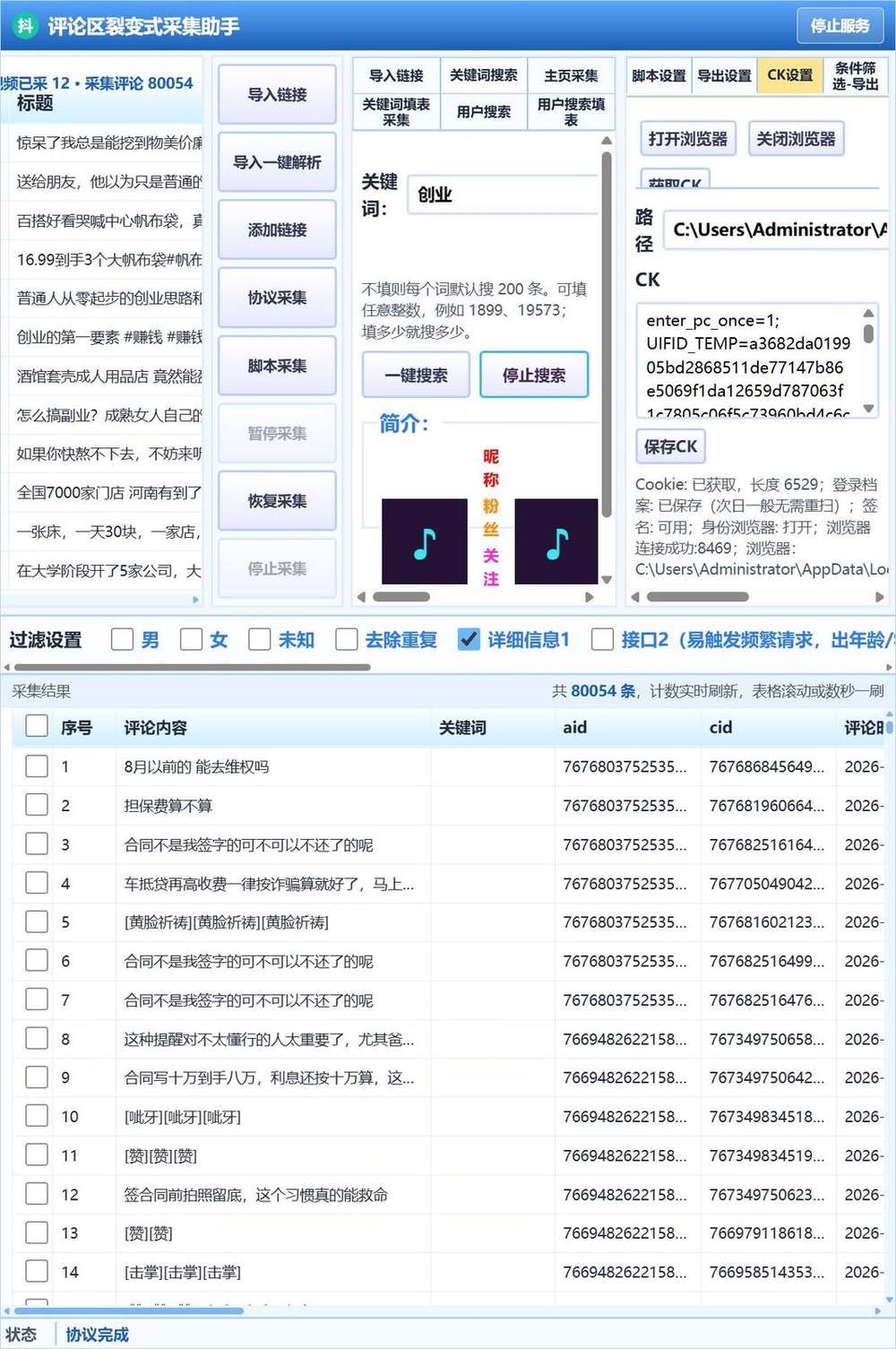The width and height of the screenshot is (896, 1349).
Task: Click 打开浏览器 button
Action: (x=688, y=139)
